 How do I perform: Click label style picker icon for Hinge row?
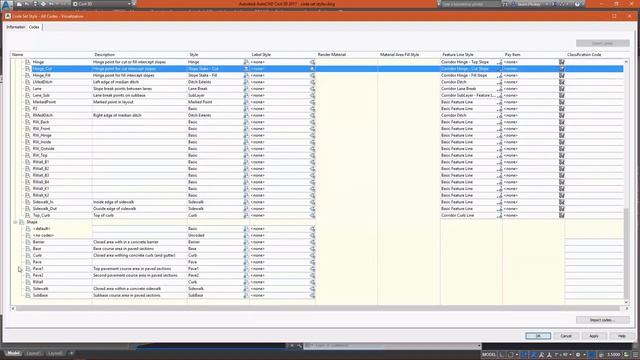(312, 62)
